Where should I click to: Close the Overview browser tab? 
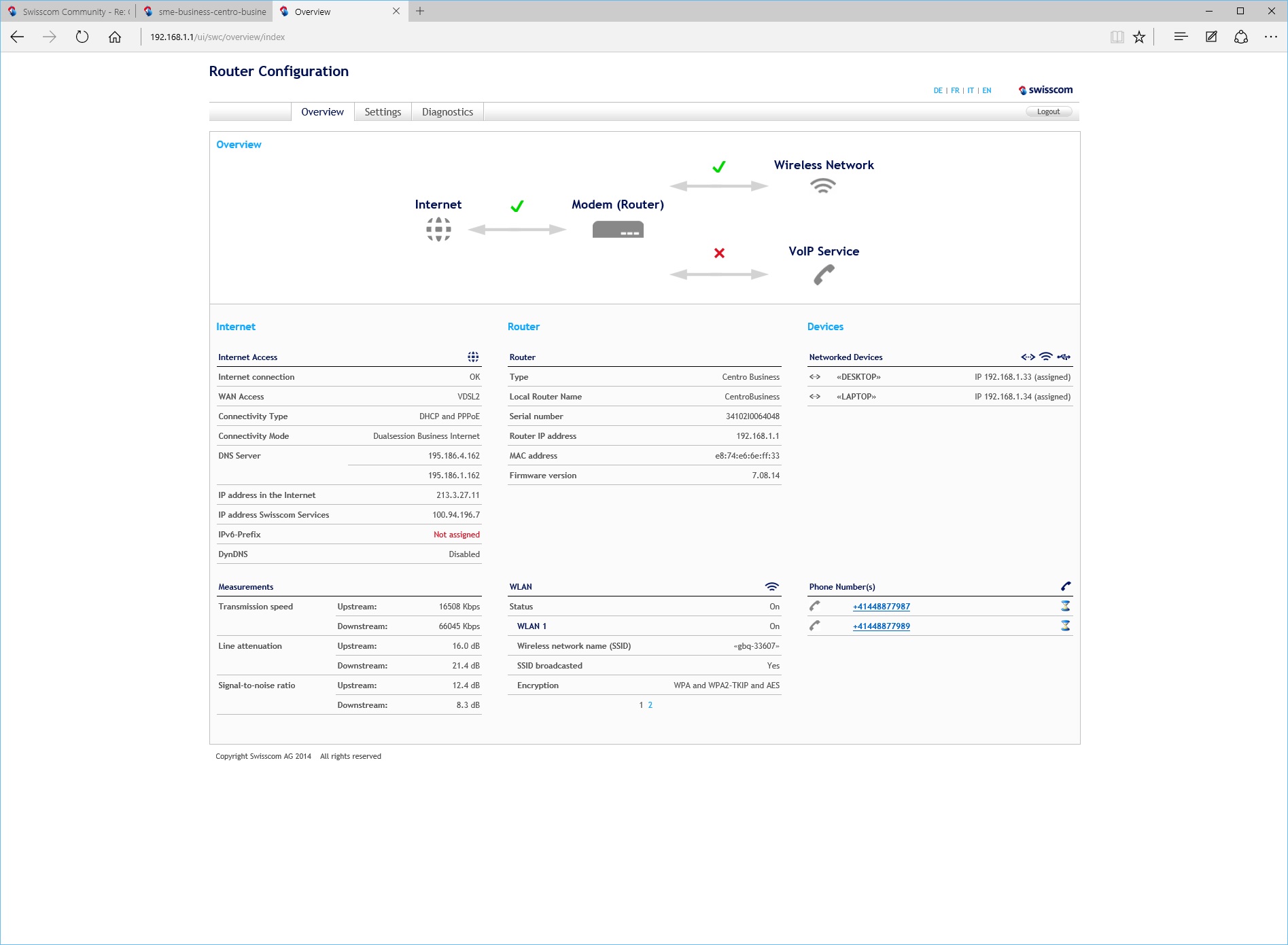click(396, 11)
